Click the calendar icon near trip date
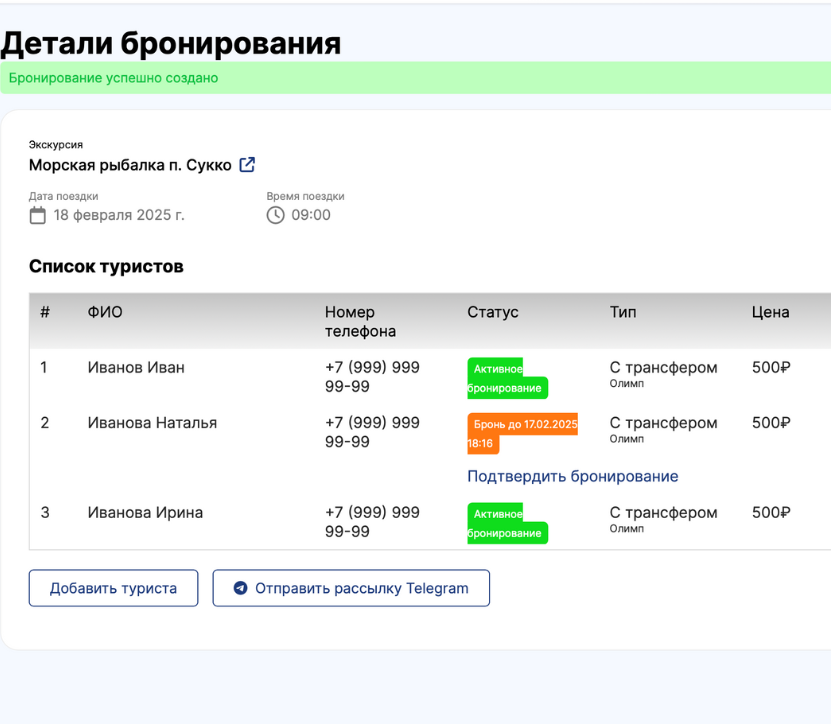The height and width of the screenshot is (724, 831). tap(38, 215)
